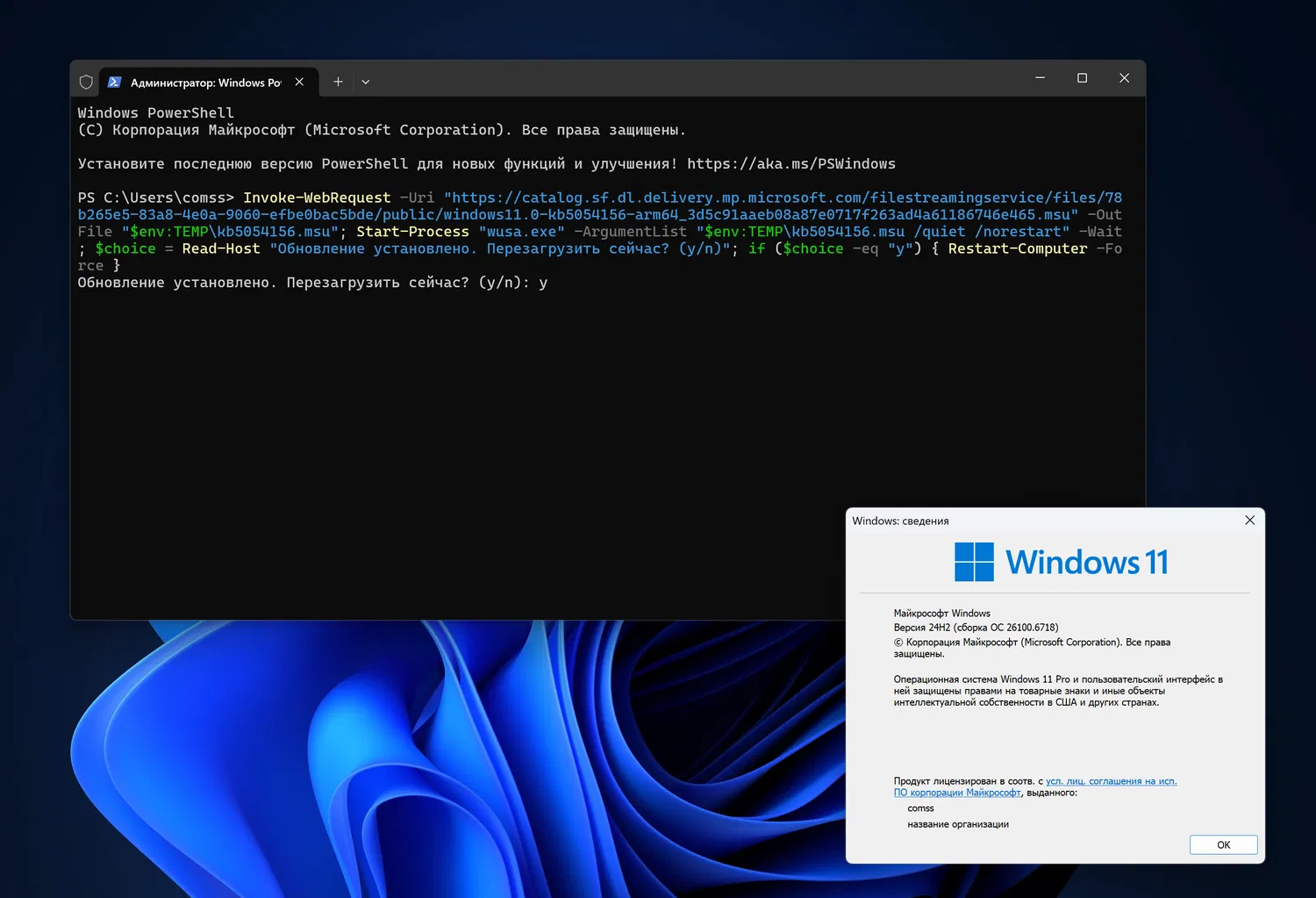Click the "Windows: сведения" dialog title
This screenshot has height=898, width=1316.
pos(900,521)
